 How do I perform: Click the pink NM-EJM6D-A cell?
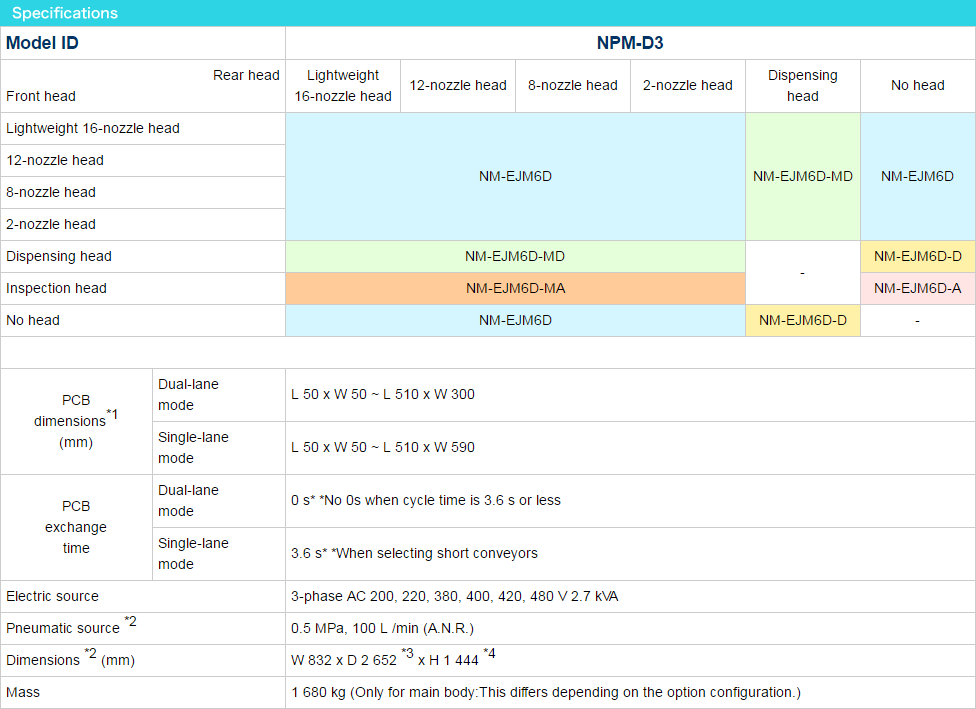[x=917, y=288]
